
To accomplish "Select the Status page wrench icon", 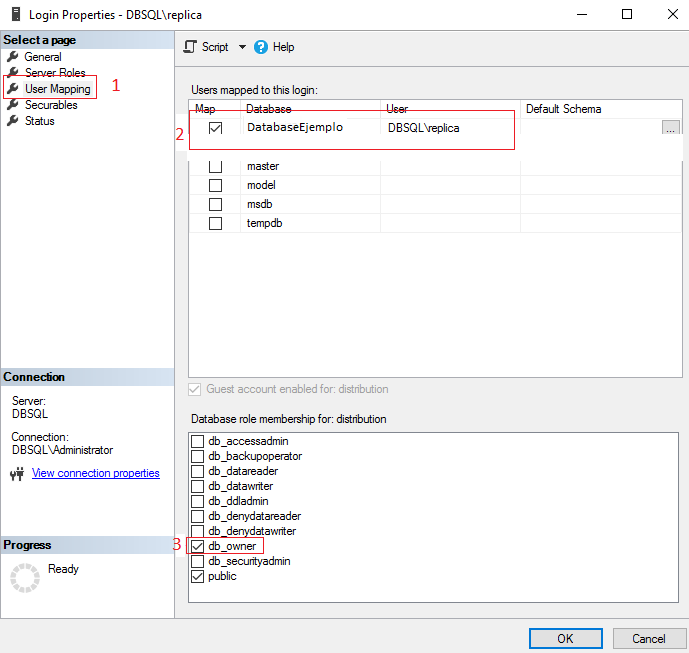I will (13, 121).
